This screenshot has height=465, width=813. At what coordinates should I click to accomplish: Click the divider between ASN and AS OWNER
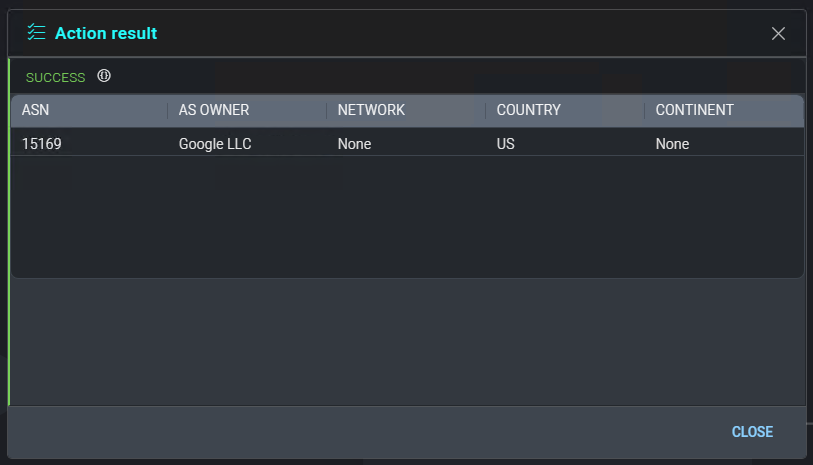click(x=167, y=110)
